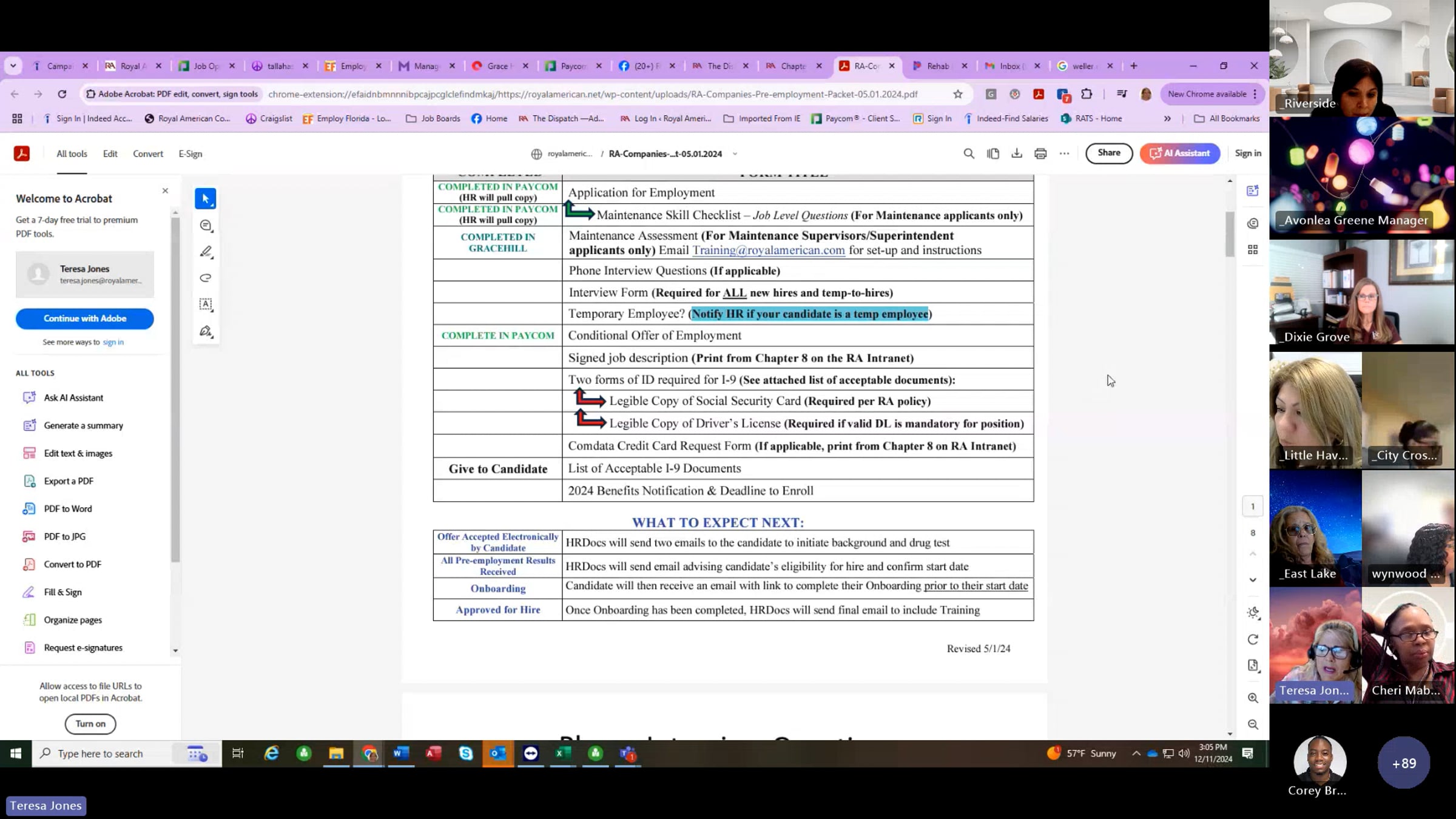
Task: Open the search magnifier in Acrobat toolbar
Action: [x=969, y=153]
